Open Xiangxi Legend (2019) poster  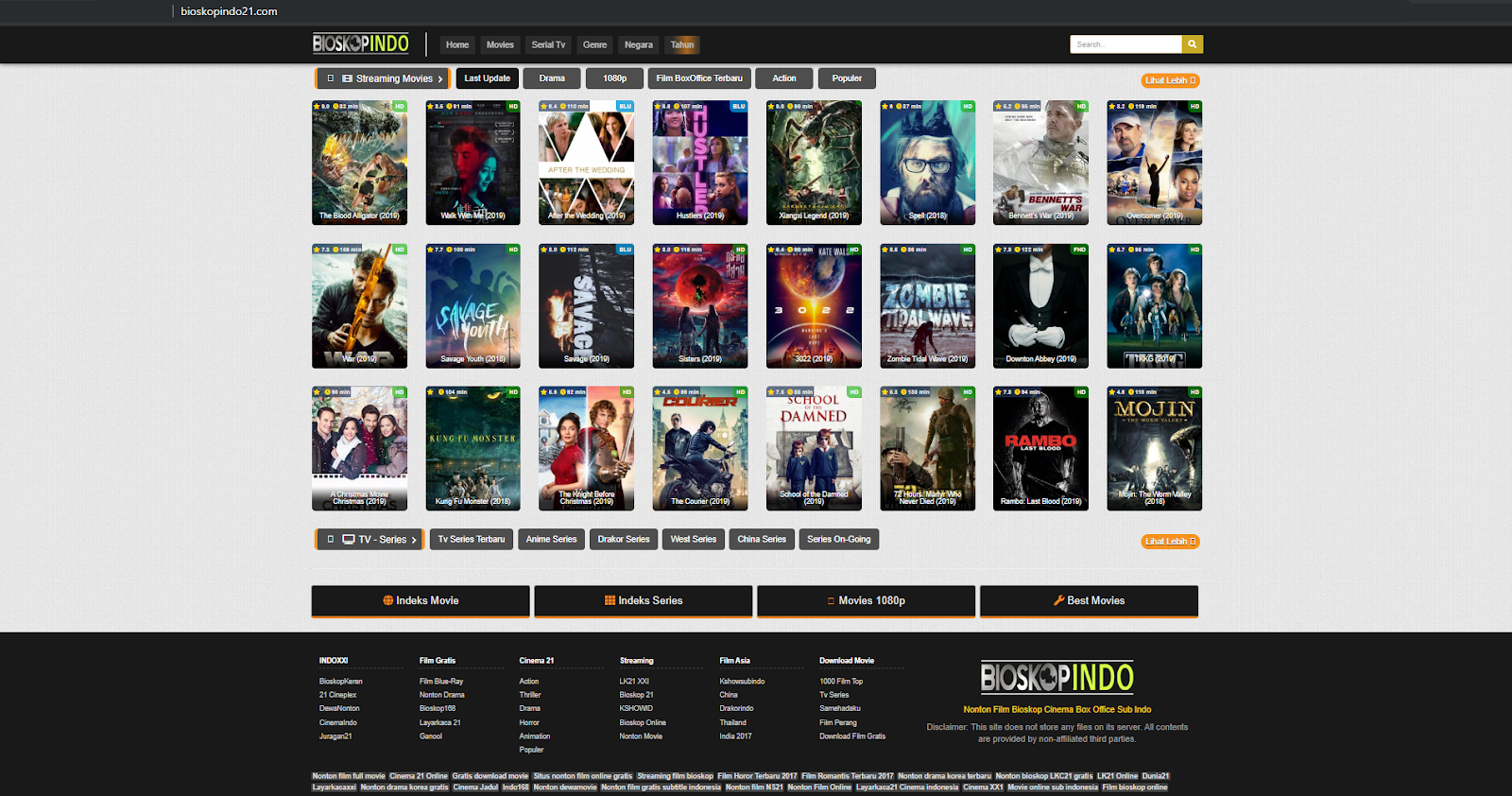click(x=814, y=163)
